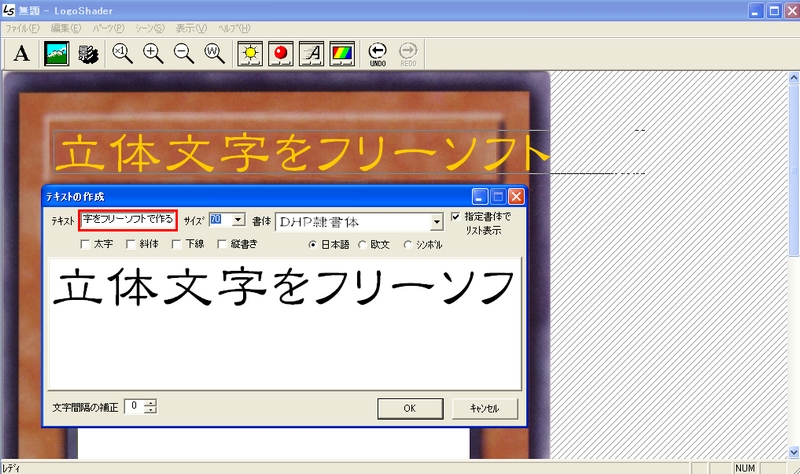Select the text tool 'A' icon

(21, 53)
